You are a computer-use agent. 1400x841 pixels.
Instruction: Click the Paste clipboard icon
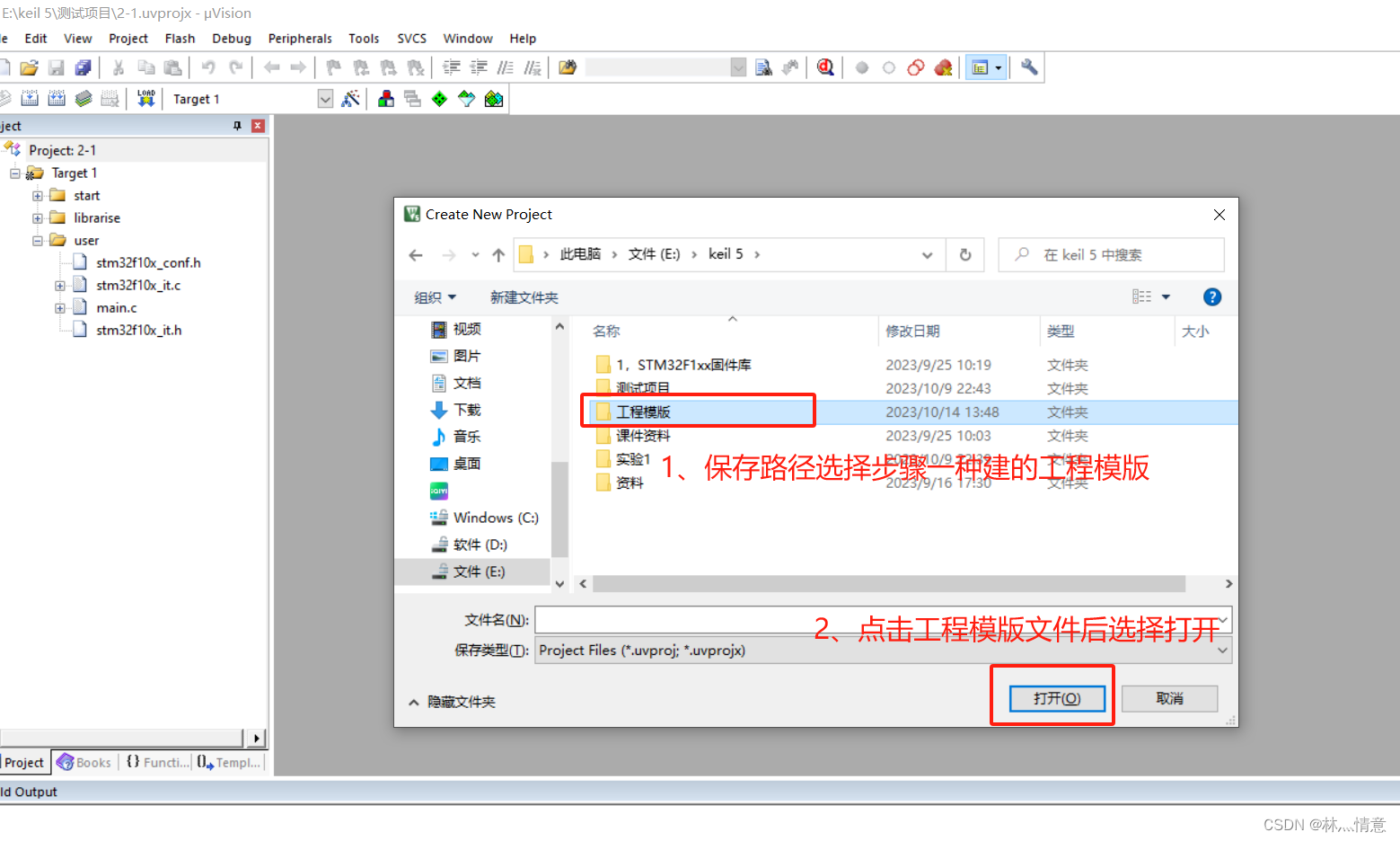point(173,67)
